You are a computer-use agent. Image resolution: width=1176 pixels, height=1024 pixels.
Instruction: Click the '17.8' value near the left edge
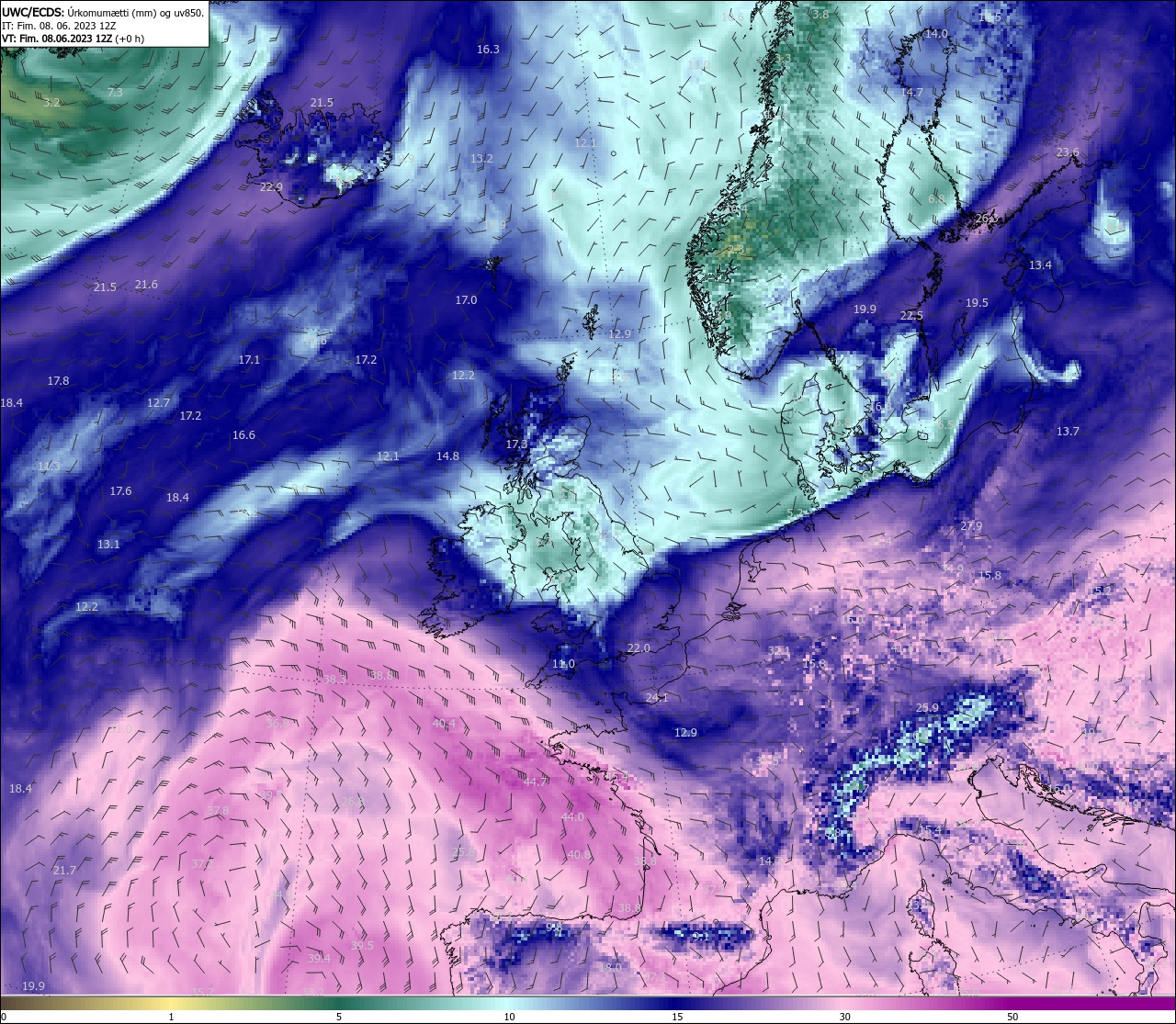pyautogui.click(x=58, y=381)
